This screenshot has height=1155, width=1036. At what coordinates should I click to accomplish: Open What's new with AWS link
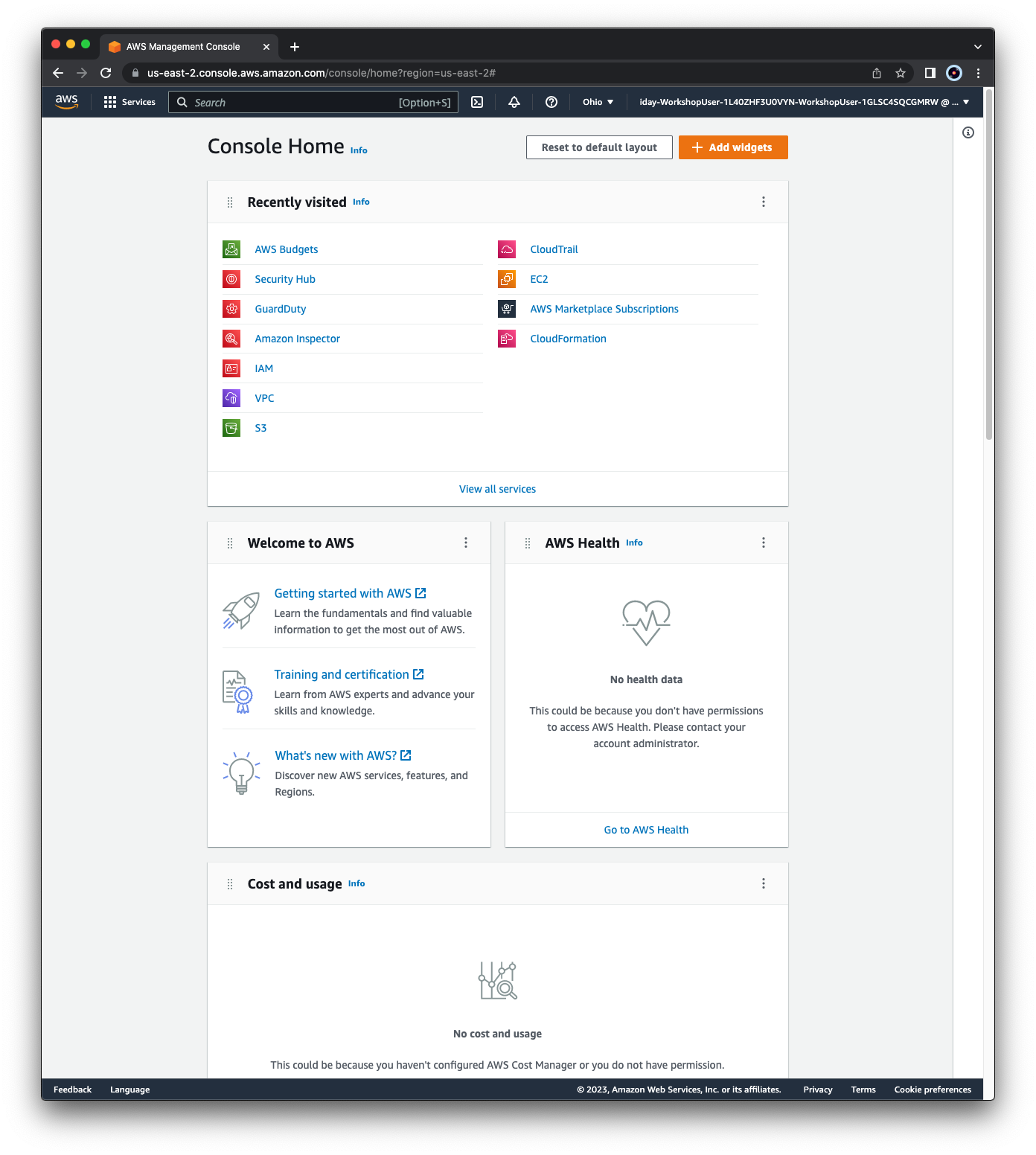[x=343, y=755]
